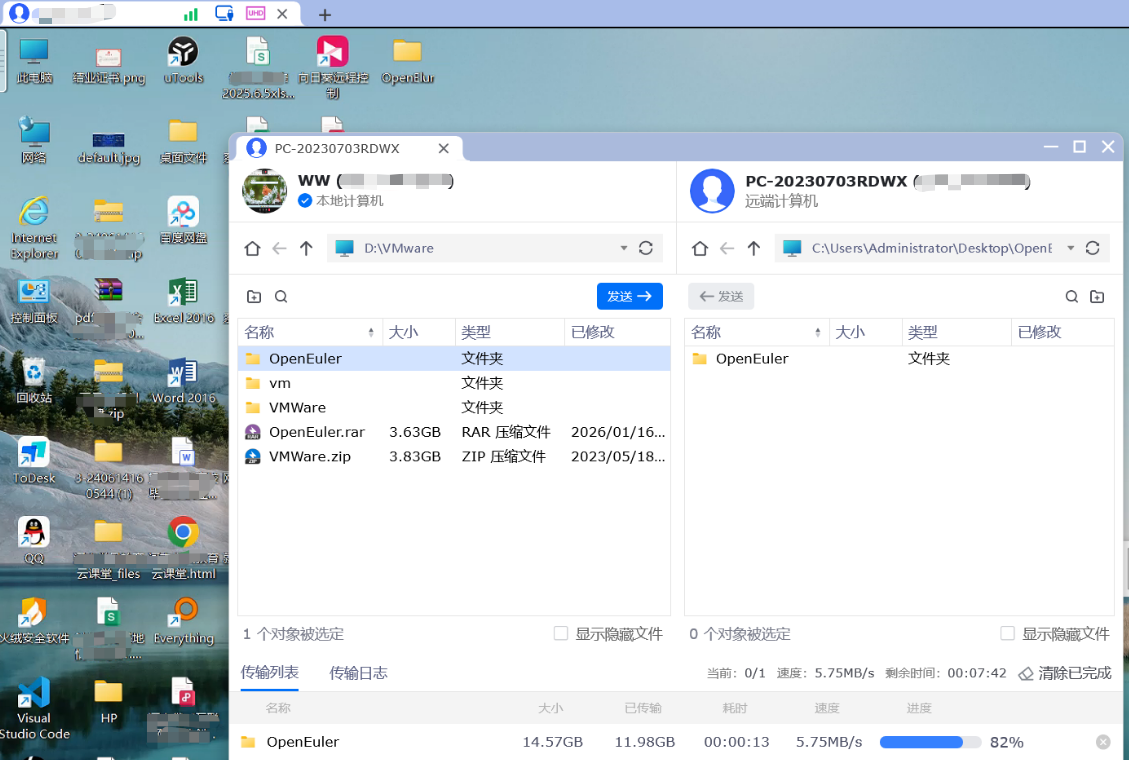Click 清除已完成 to clear finished transfers
Screen dimensions: 1129x760
pos(1065,673)
